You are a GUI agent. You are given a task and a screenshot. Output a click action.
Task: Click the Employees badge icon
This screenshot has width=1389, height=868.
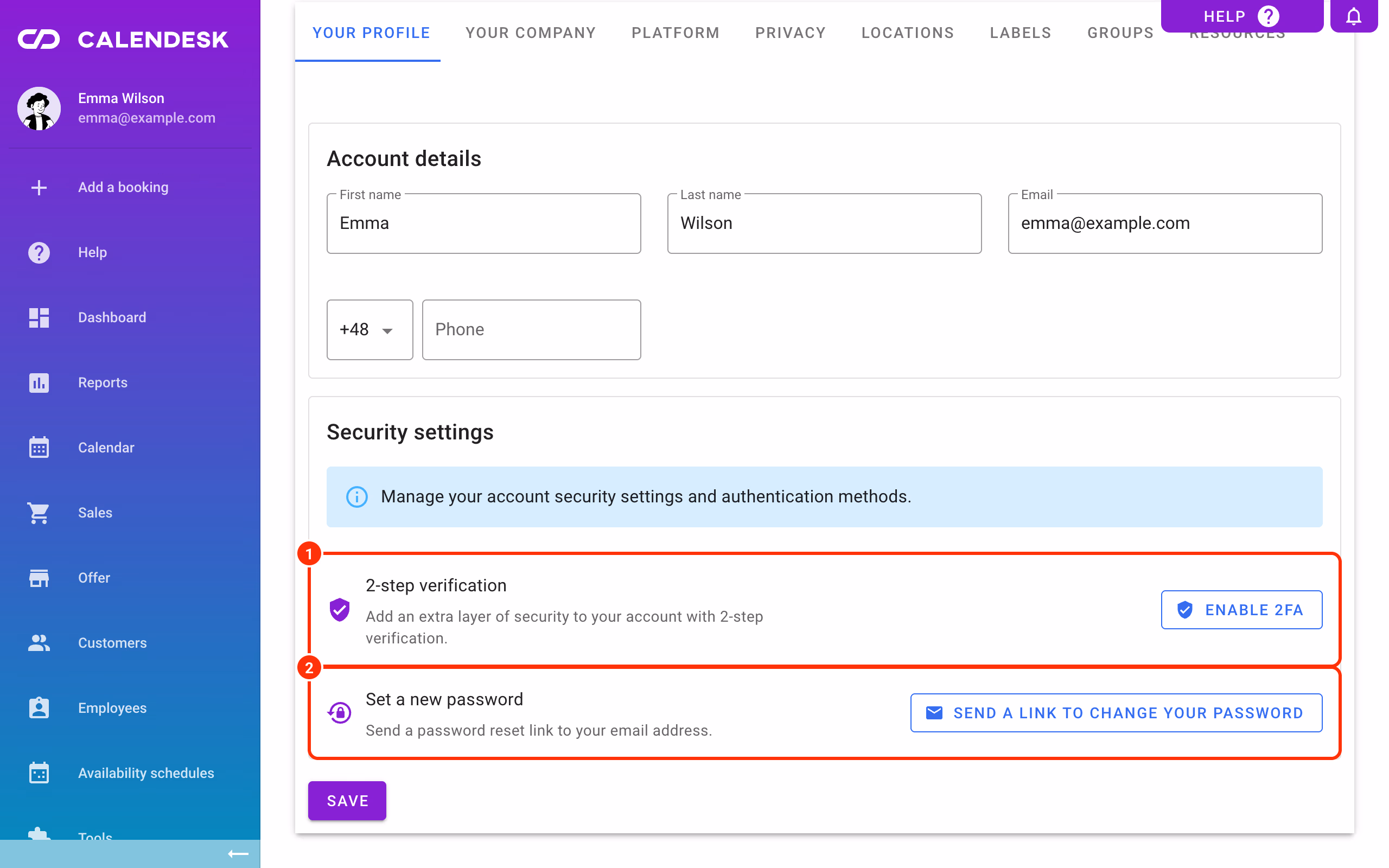click(39, 708)
